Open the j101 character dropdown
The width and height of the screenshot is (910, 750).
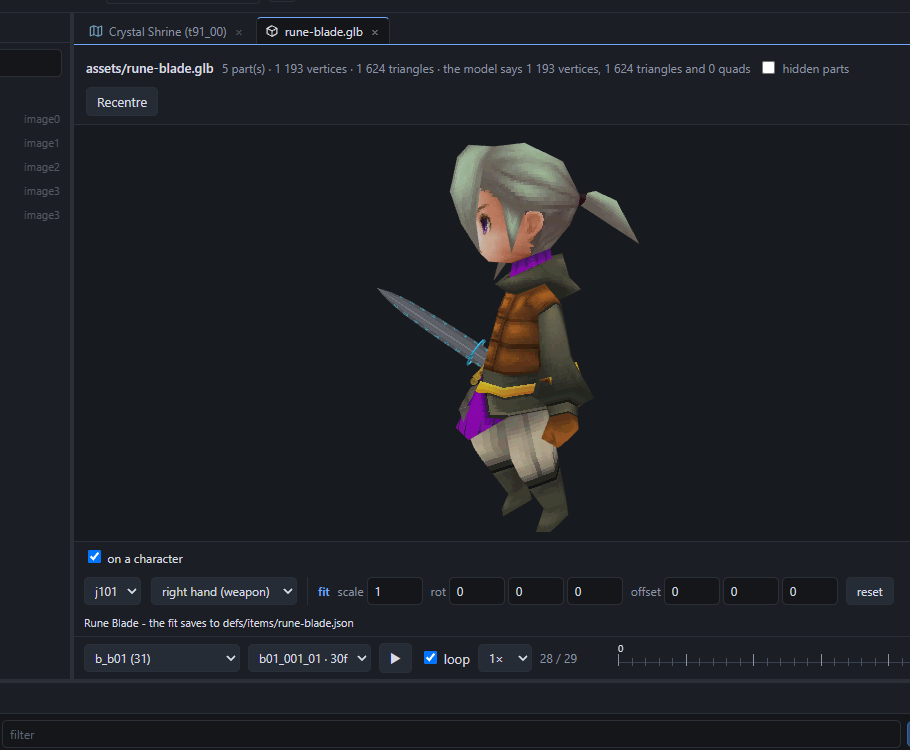pyautogui.click(x=113, y=592)
